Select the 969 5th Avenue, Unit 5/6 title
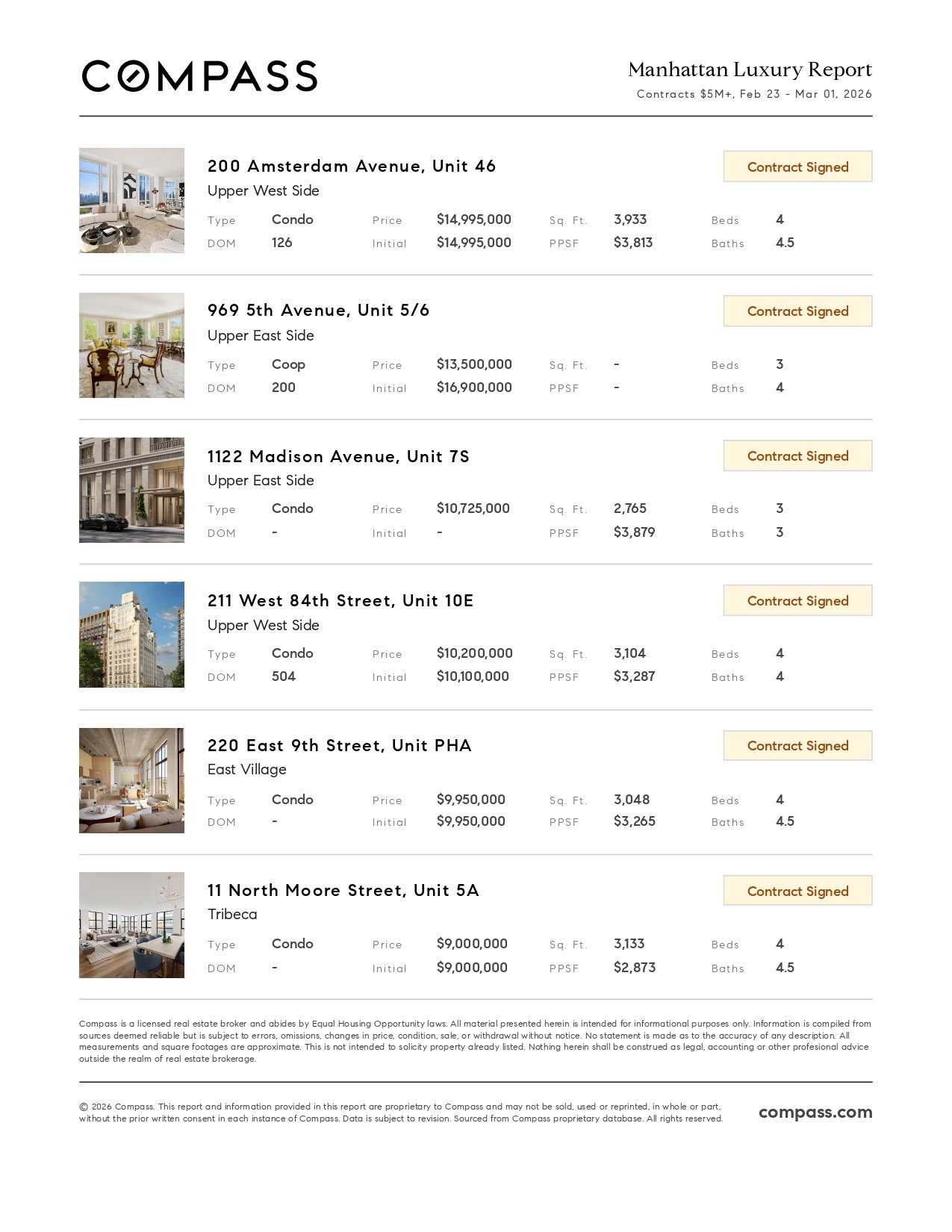This screenshot has width=952, height=1232. [x=319, y=311]
